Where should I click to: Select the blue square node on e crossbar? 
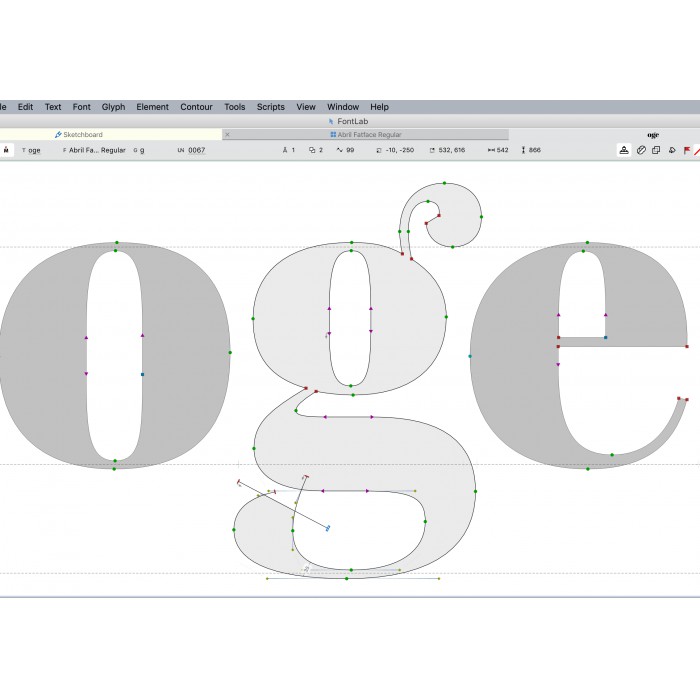click(605, 338)
